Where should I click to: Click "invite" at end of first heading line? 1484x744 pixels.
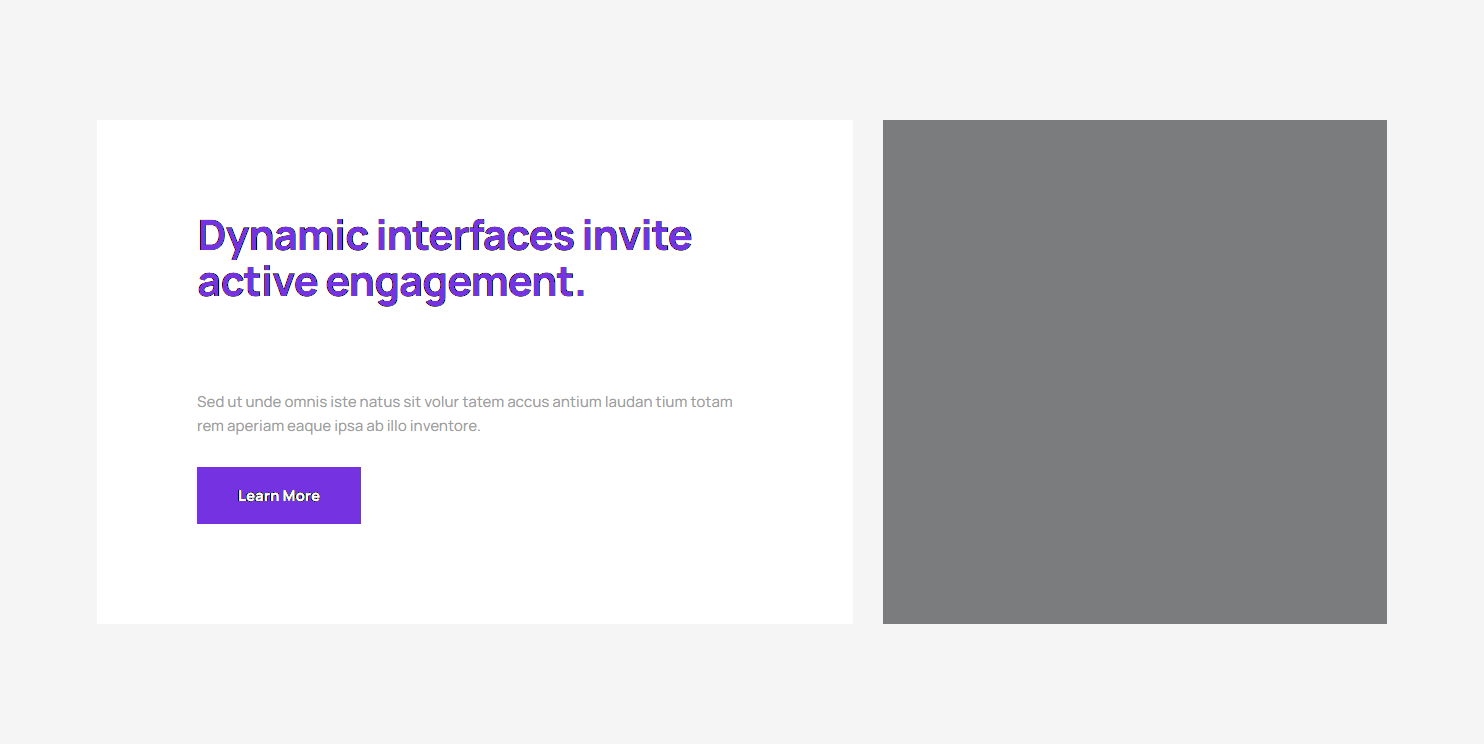click(x=637, y=237)
